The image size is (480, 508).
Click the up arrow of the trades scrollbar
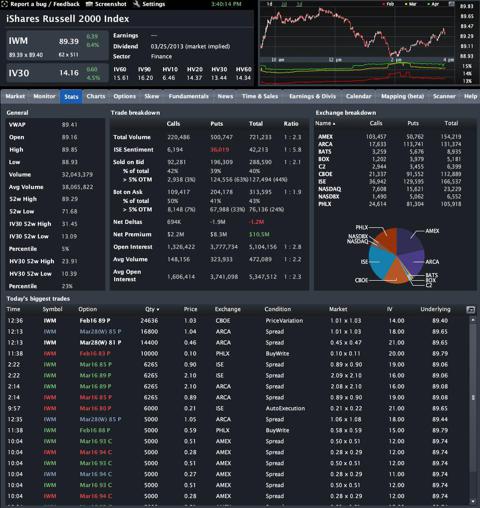click(x=473, y=319)
